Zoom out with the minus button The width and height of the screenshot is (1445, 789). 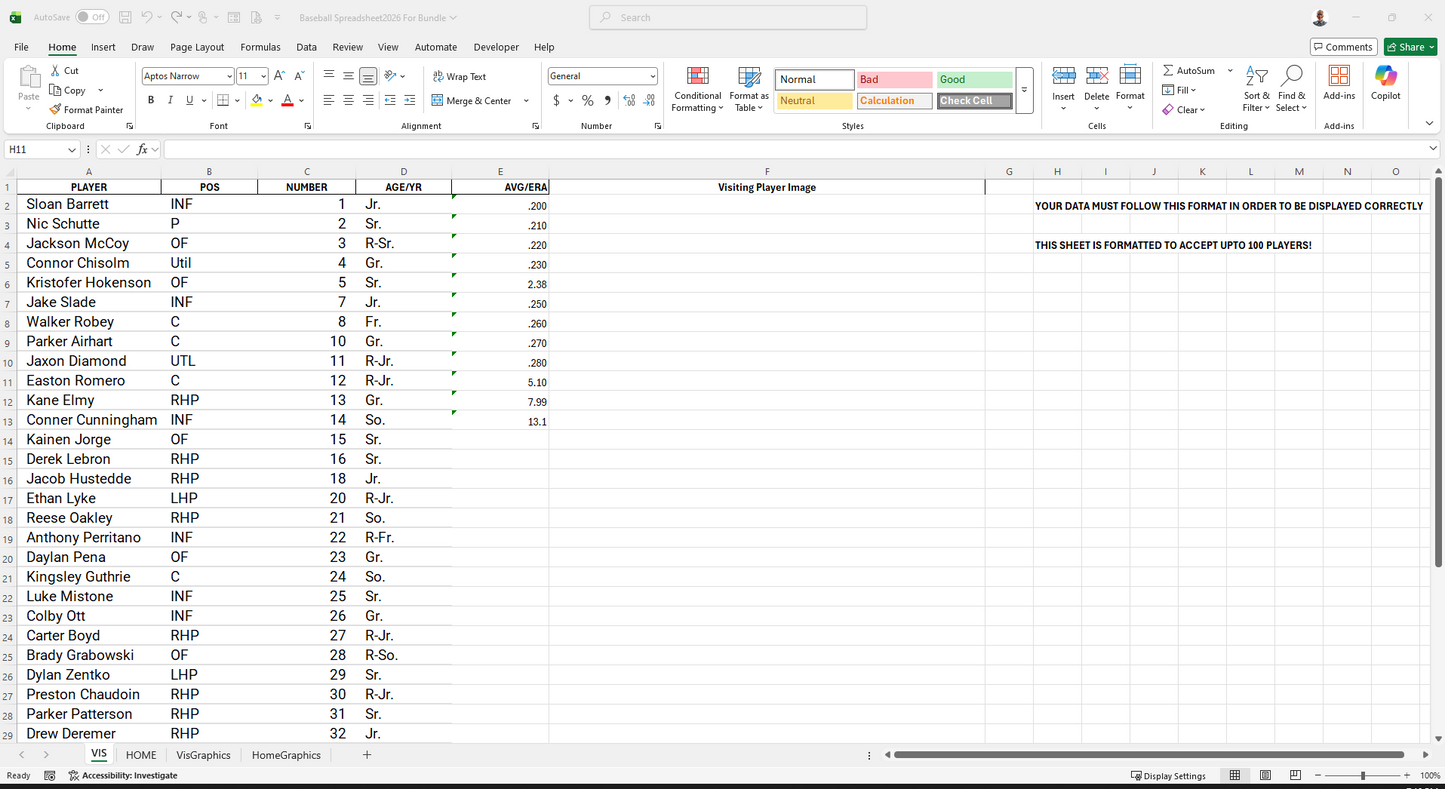pyautogui.click(x=1318, y=776)
